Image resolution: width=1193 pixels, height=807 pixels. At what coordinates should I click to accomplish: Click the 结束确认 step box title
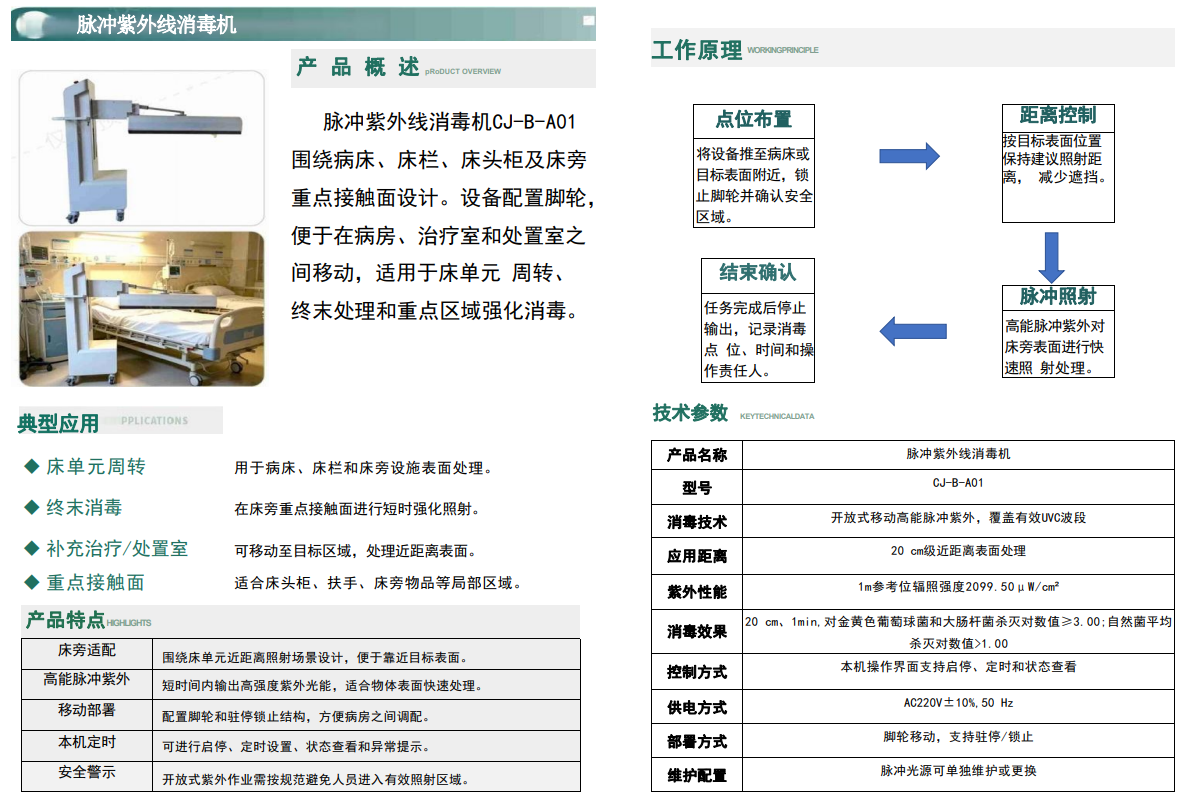coord(758,272)
